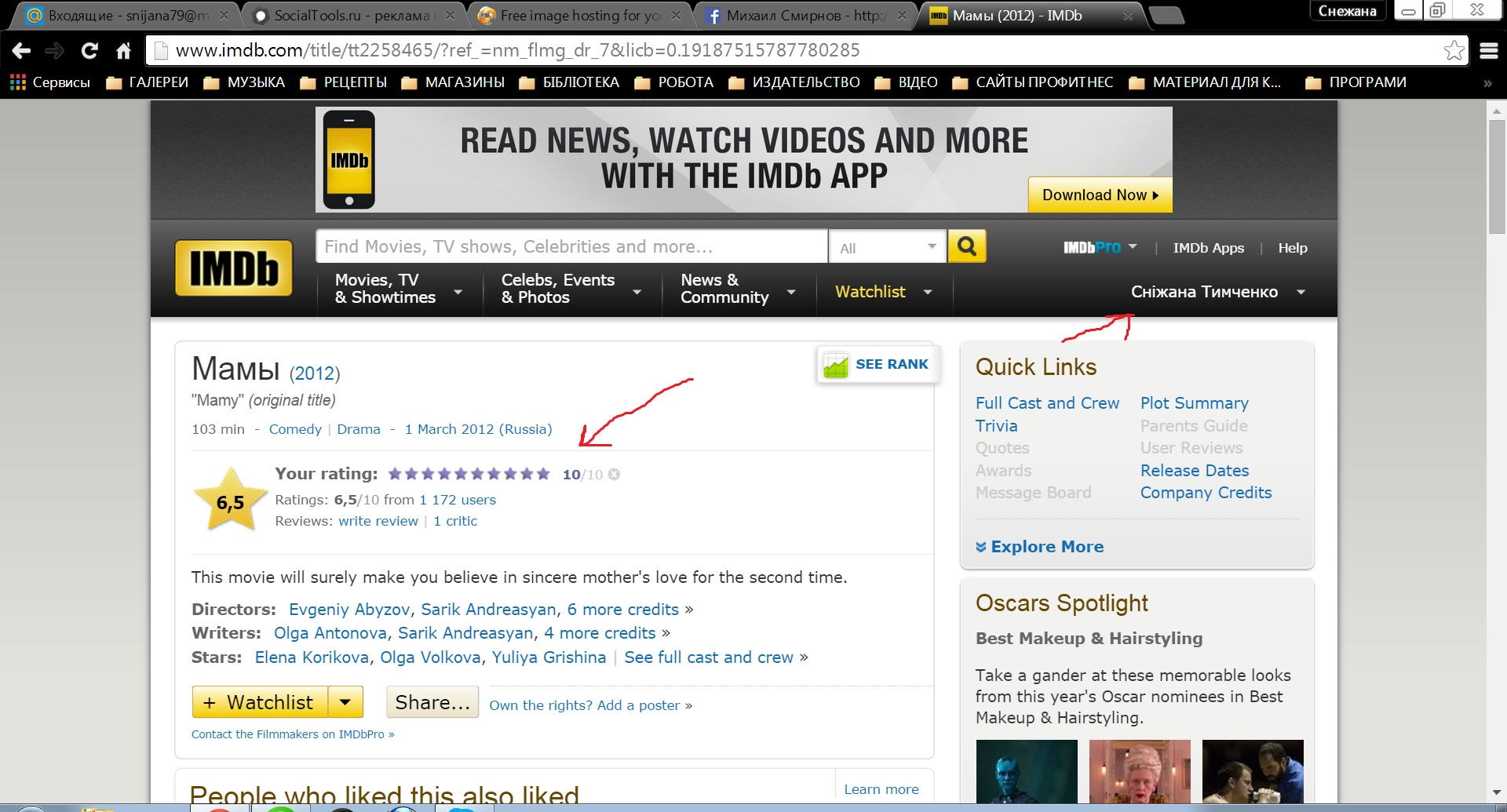Open the Сніжана Тимченко account menu

pyautogui.click(x=1217, y=292)
